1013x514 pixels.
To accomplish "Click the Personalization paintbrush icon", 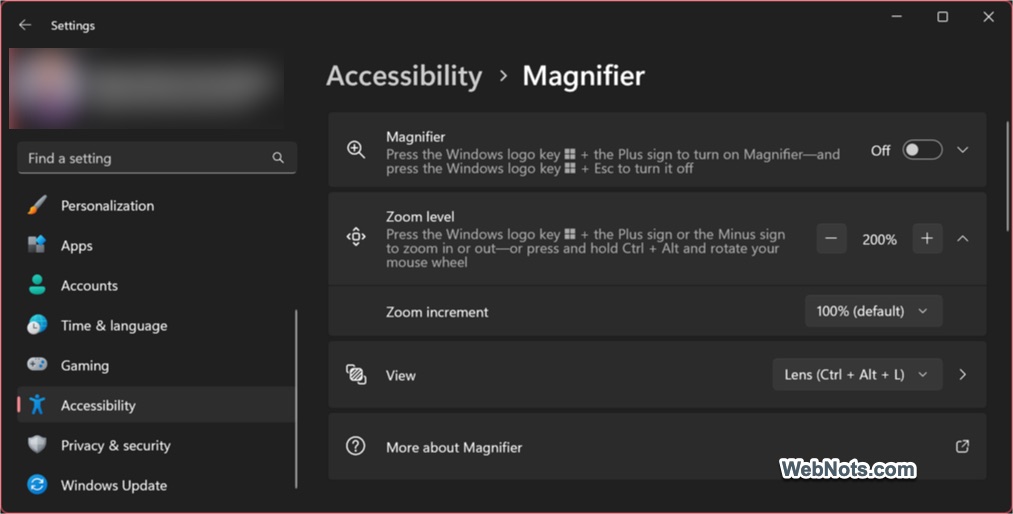I will pos(37,205).
